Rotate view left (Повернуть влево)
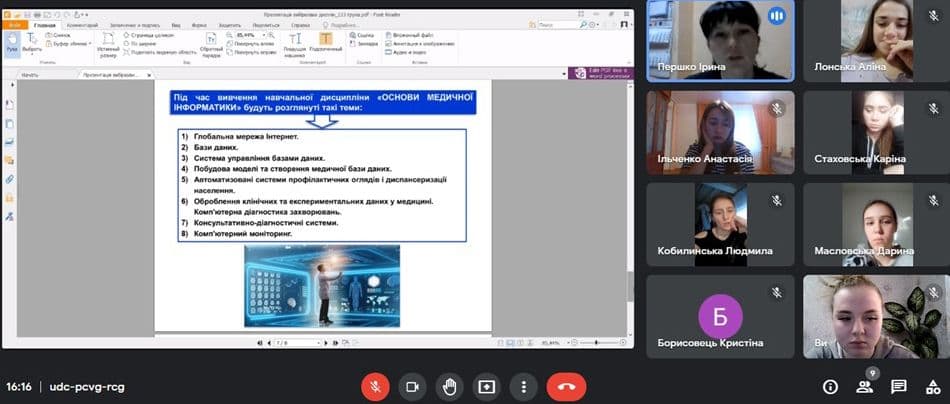The height and width of the screenshot is (404, 950). click(250, 44)
